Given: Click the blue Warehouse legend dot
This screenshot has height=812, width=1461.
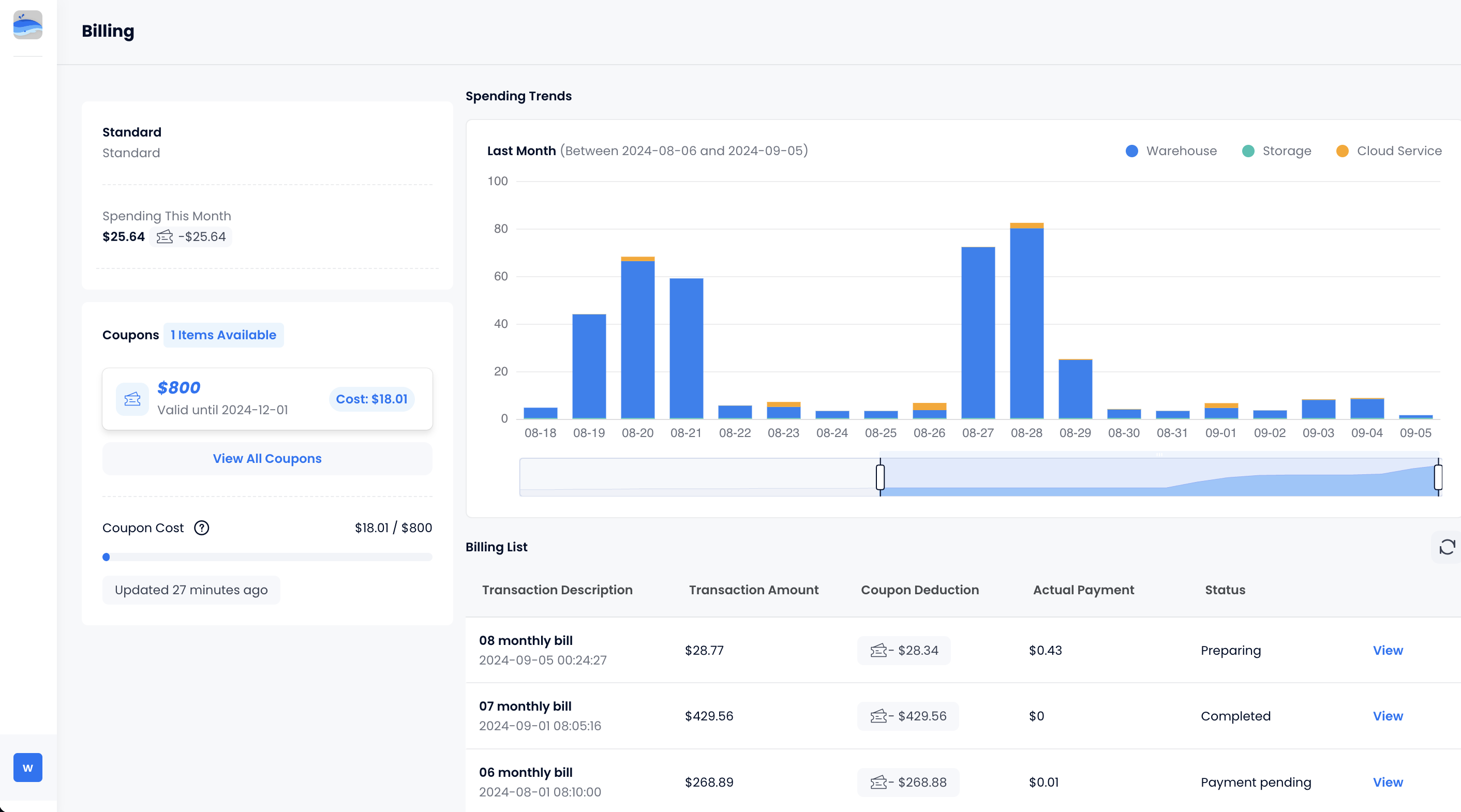Looking at the screenshot, I should 1131,151.
